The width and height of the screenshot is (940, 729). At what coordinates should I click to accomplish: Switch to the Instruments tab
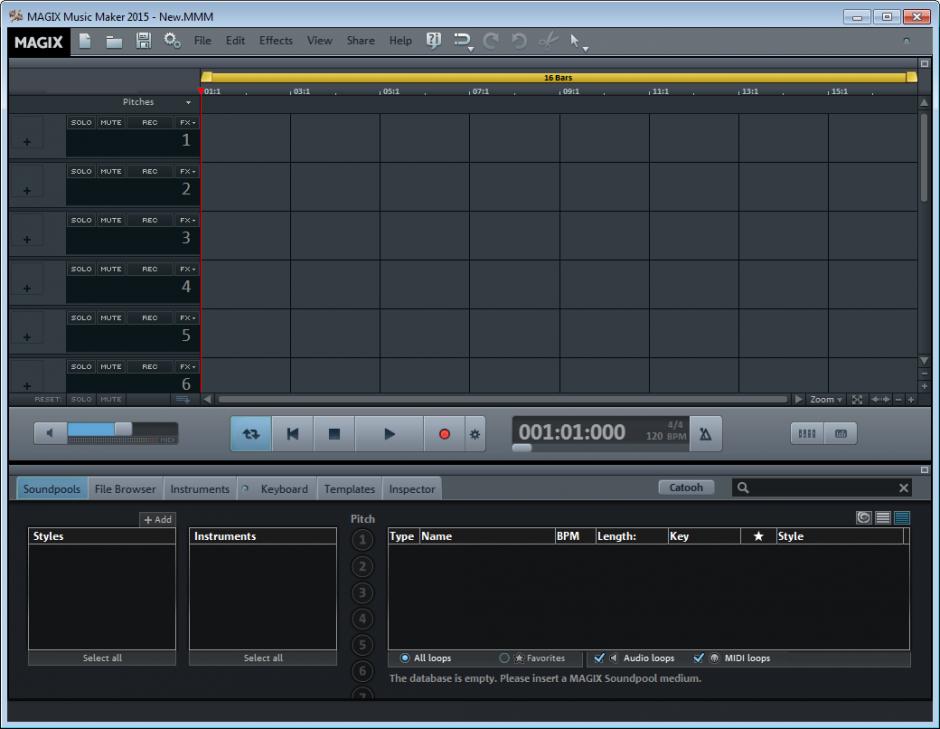click(x=200, y=489)
